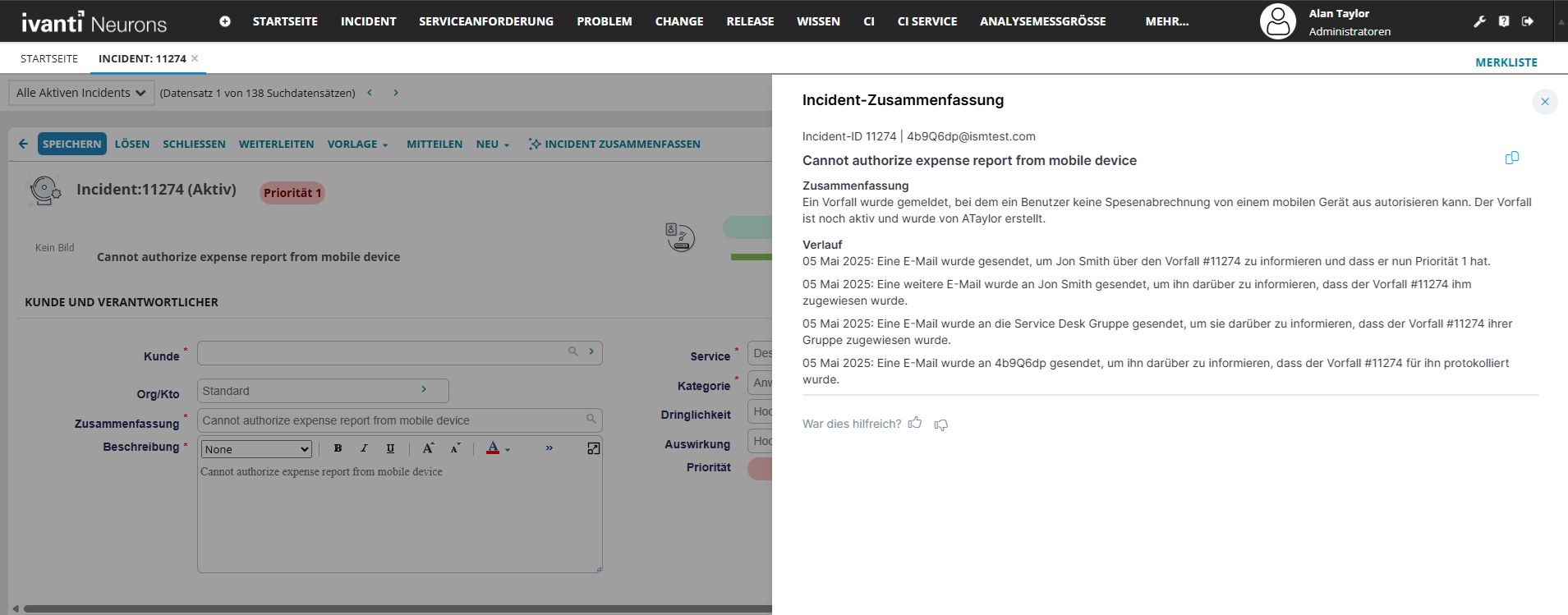Toggle underline formatting in Beschreibung editor
Viewport: 1568px width, 615px height.
[390, 448]
